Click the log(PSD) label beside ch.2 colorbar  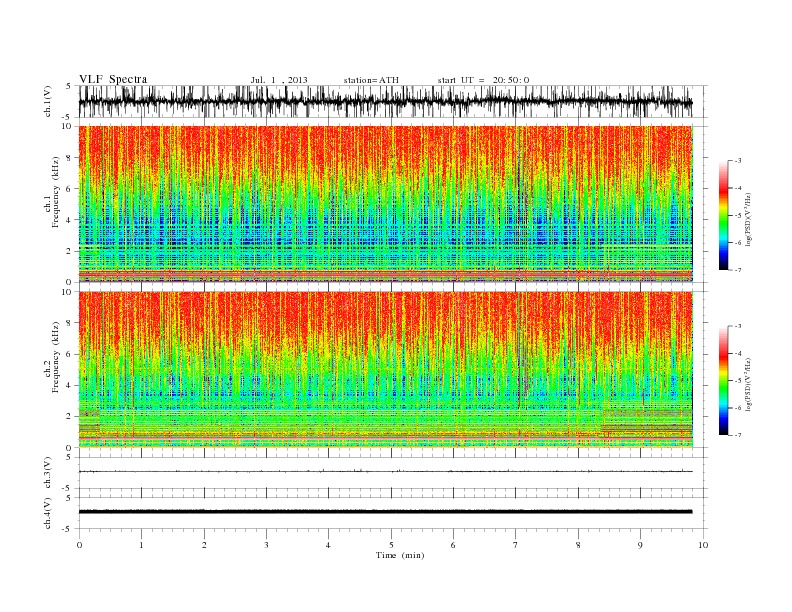click(749, 384)
